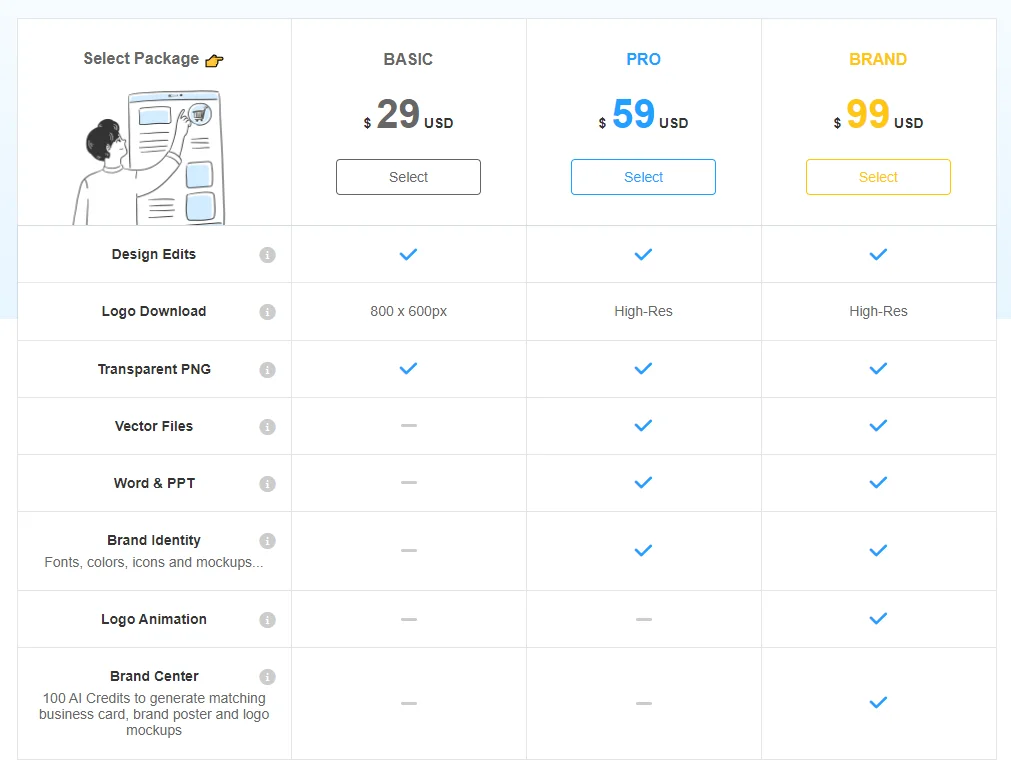This screenshot has width=1011, height=783.
Task: Show info for Vector Files
Action: coord(268,426)
